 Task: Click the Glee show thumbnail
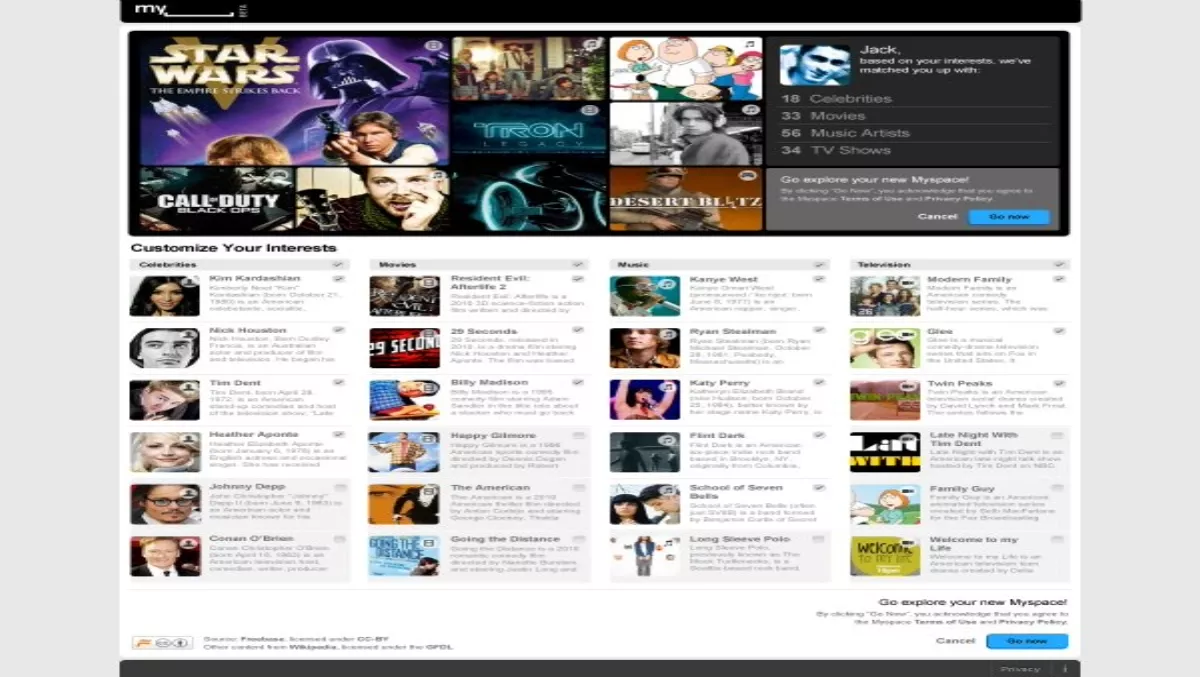[885, 348]
